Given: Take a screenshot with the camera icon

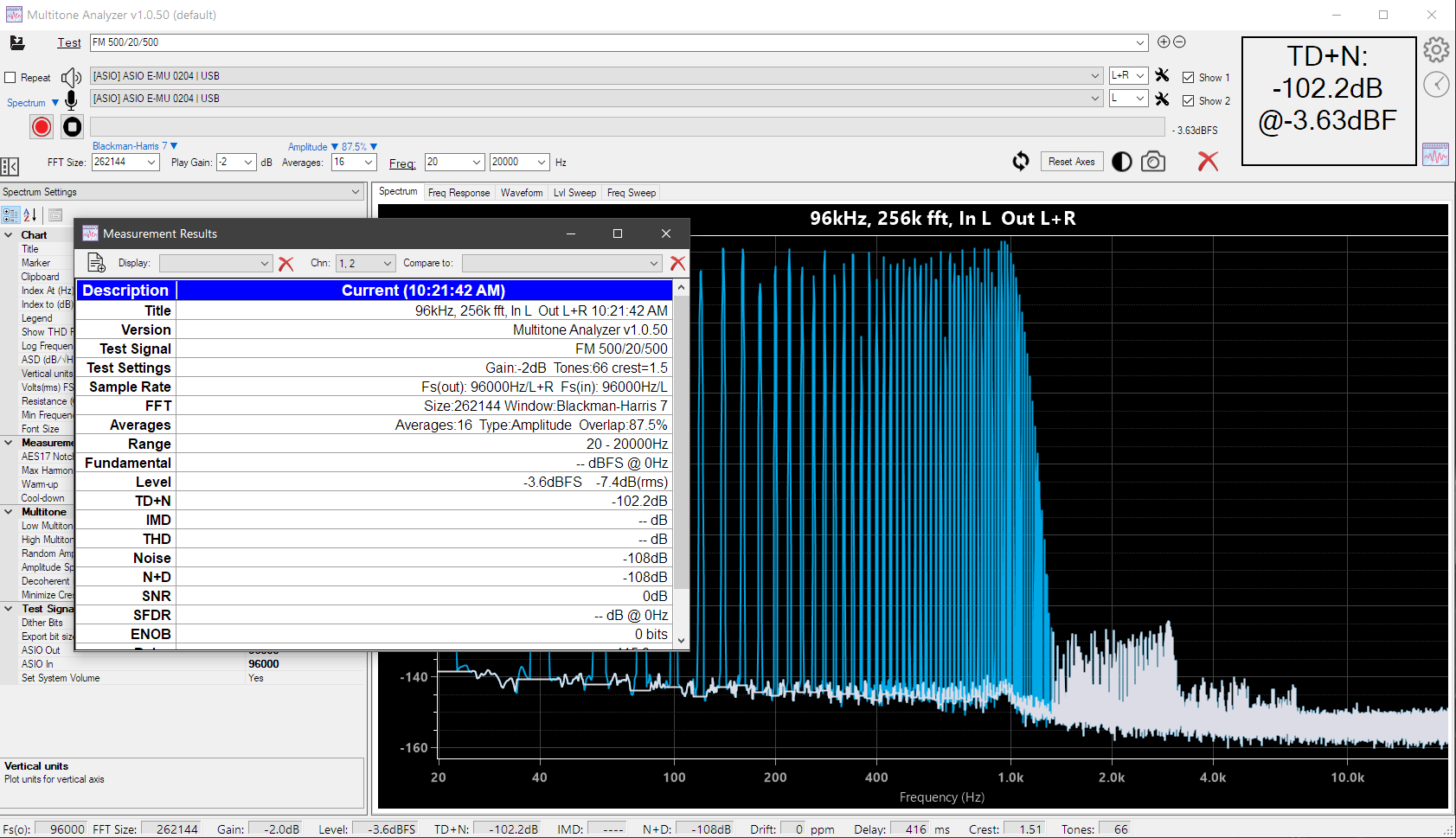Looking at the screenshot, I should [1153, 162].
